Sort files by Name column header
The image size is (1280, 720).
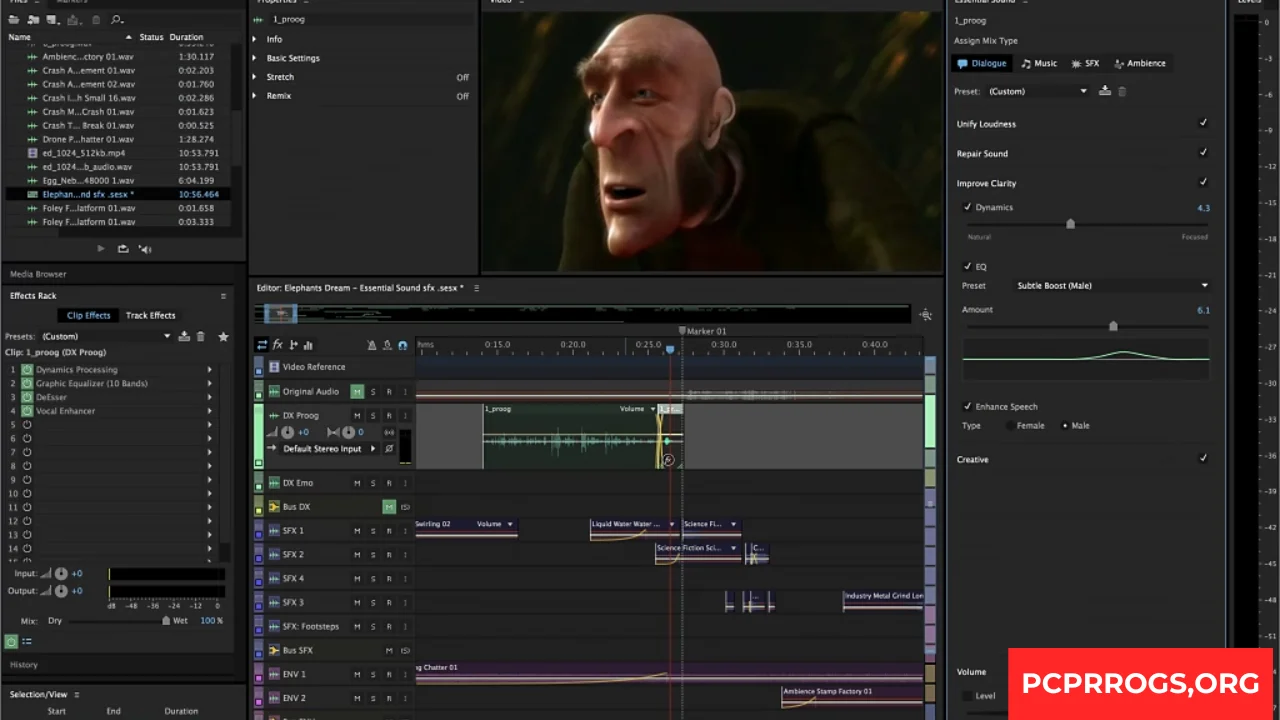click(20, 37)
